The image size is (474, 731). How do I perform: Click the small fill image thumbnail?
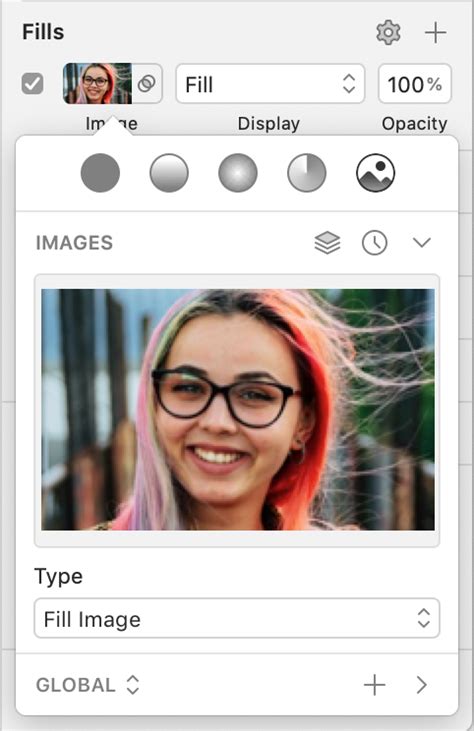tap(97, 83)
